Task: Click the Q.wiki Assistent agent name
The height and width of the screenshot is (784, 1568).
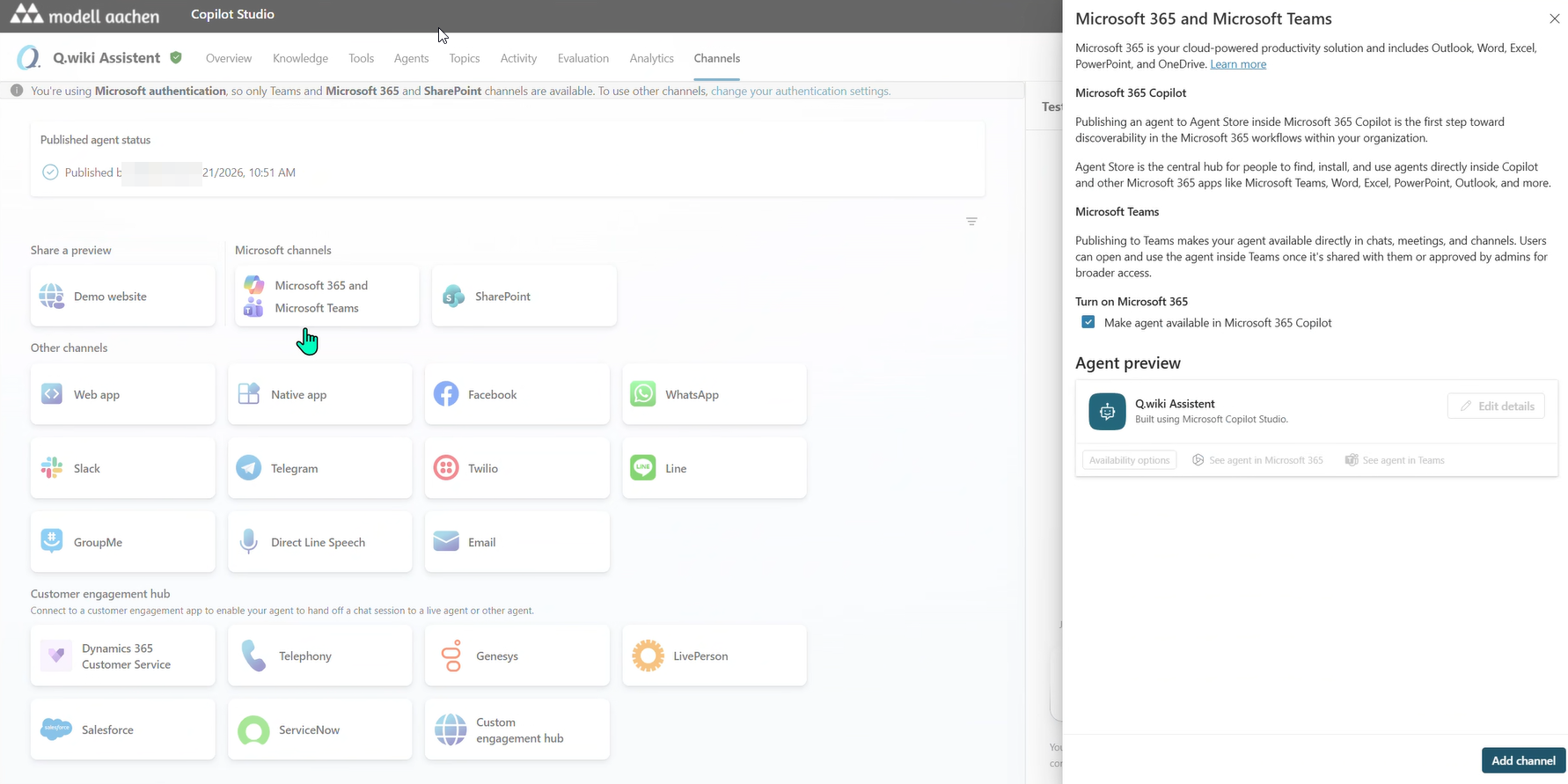Action: click(x=106, y=57)
